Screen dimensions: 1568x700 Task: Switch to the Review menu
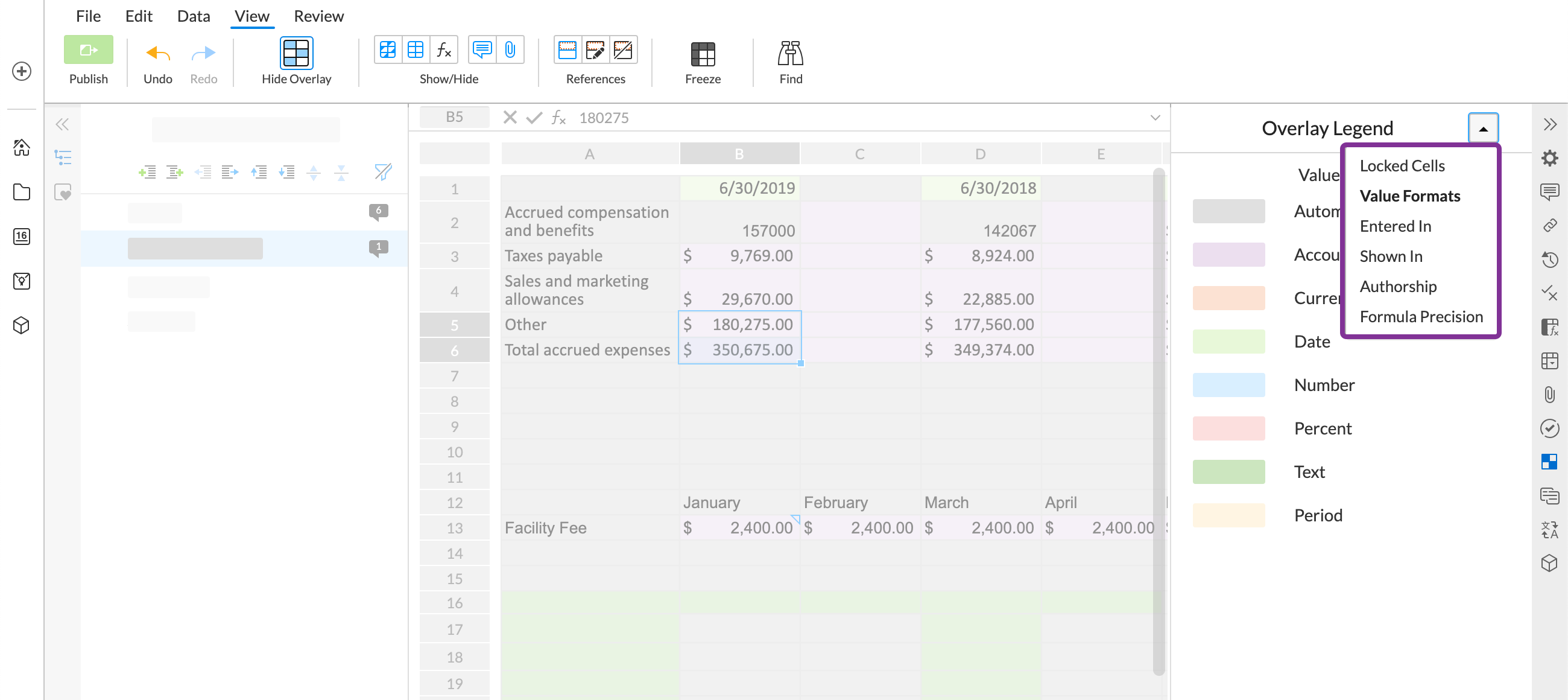(x=318, y=16)
